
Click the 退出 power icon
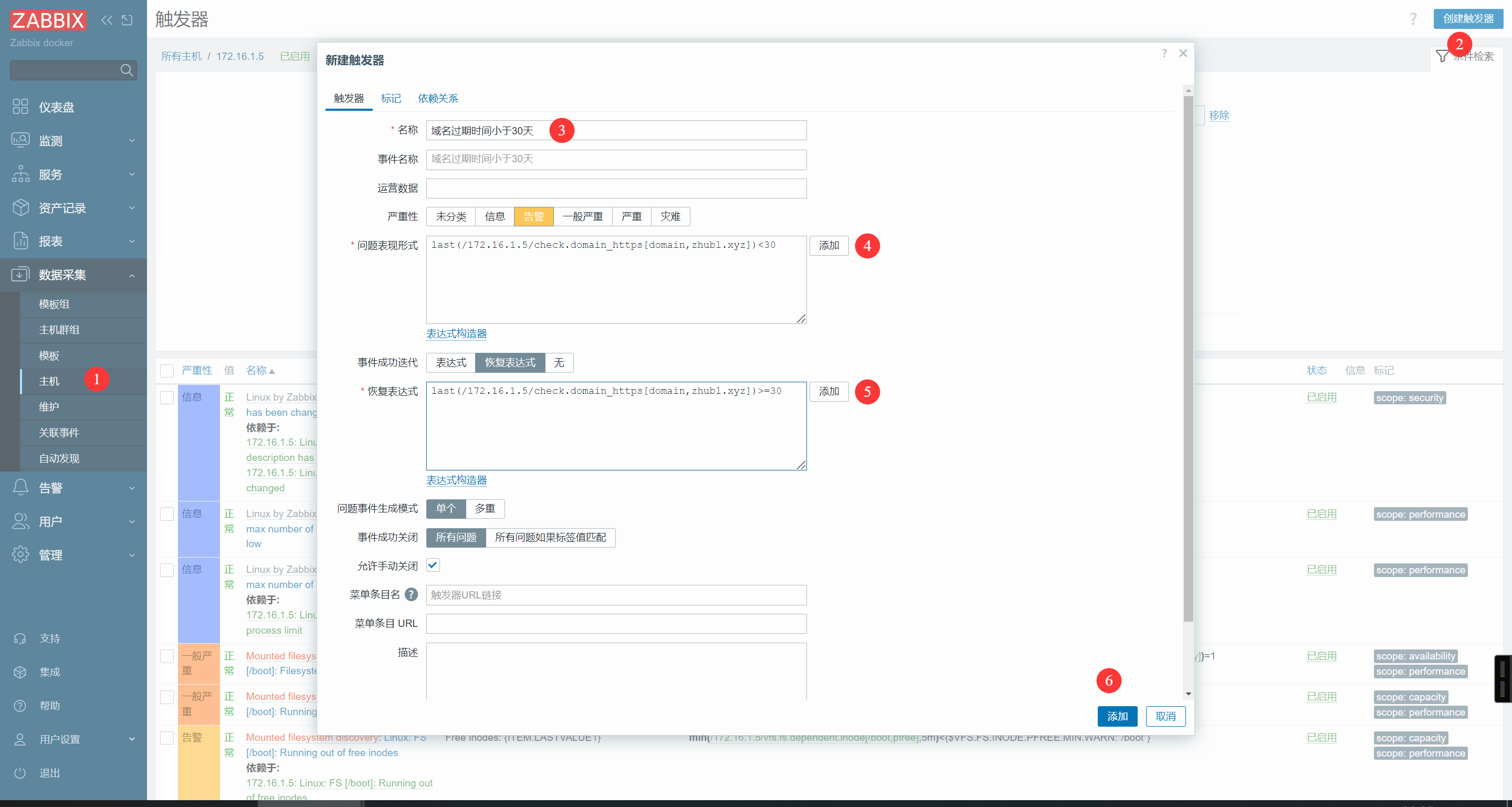pos(20,773)
